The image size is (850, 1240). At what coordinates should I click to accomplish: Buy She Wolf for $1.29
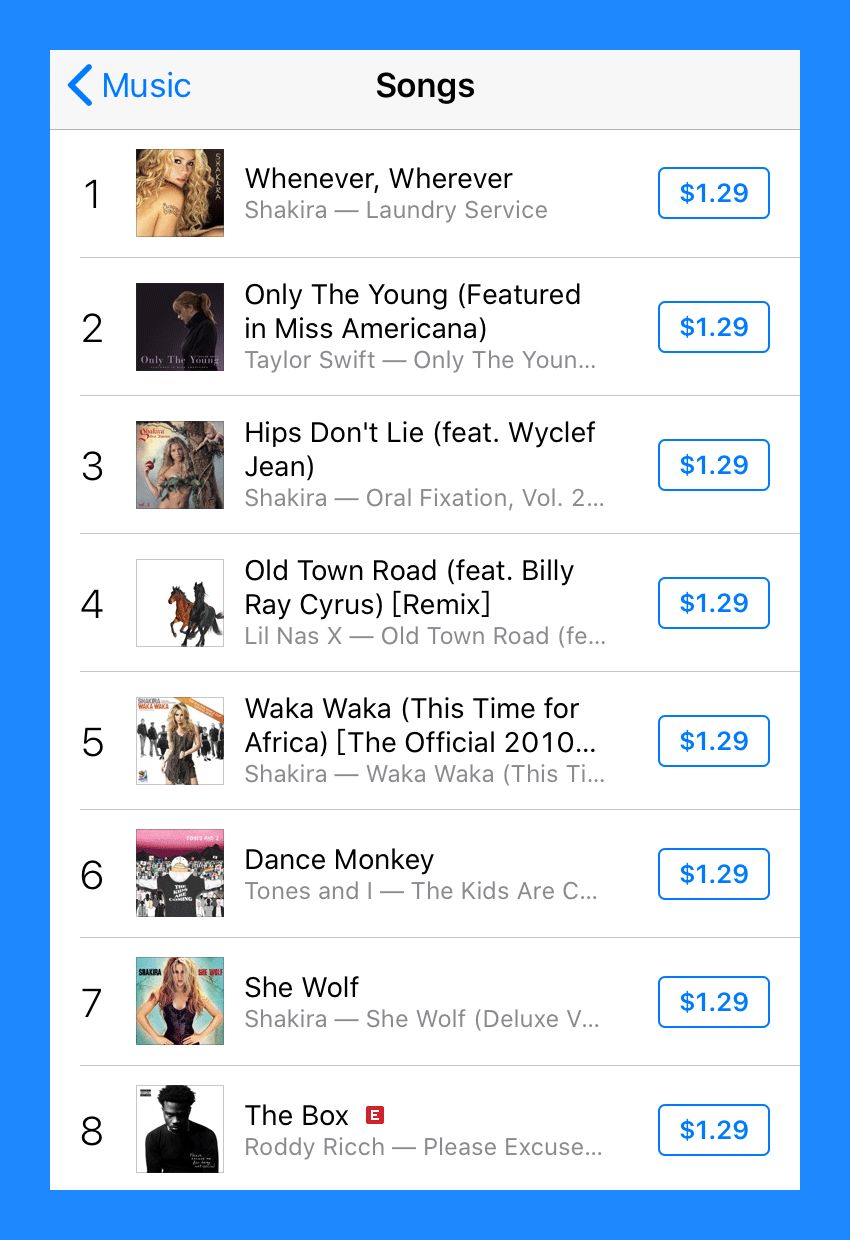[x=713, y=1002]
